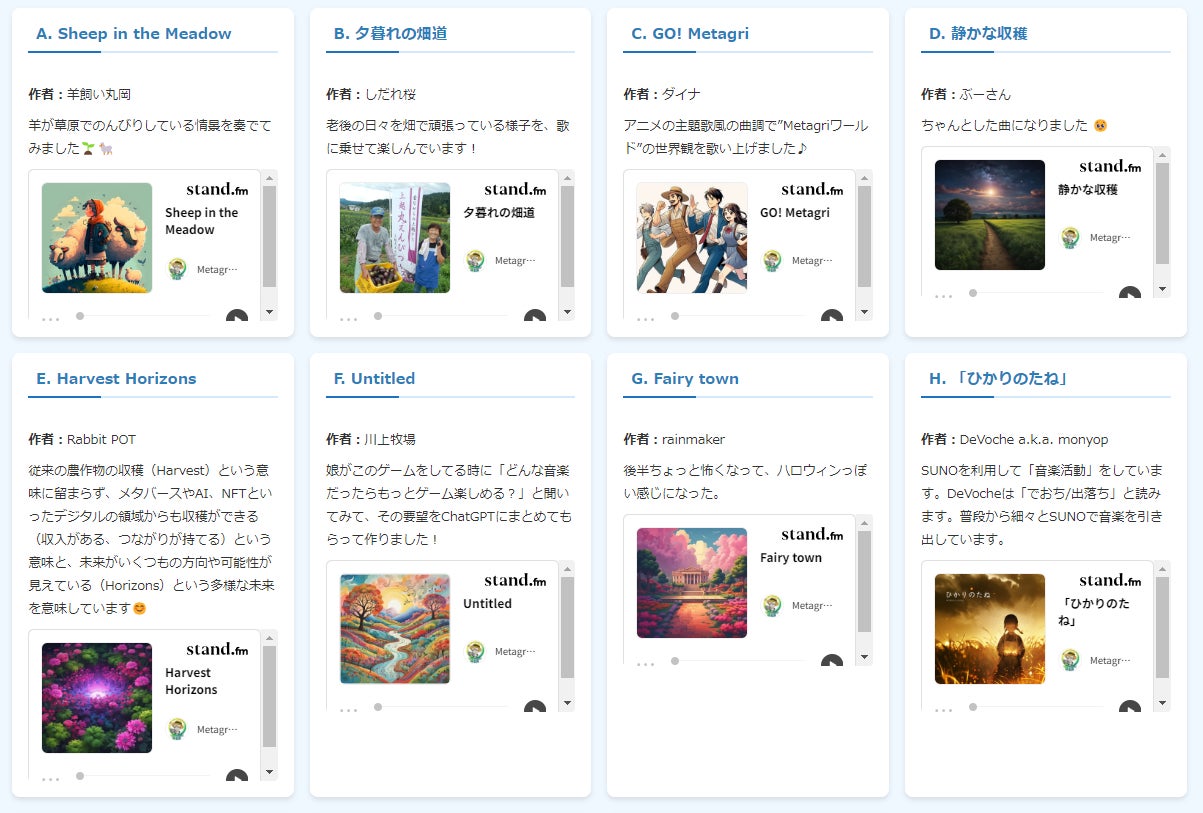Click Sheep in the Meadow title in player
The image size is (1203, 813).
(202, 221)
